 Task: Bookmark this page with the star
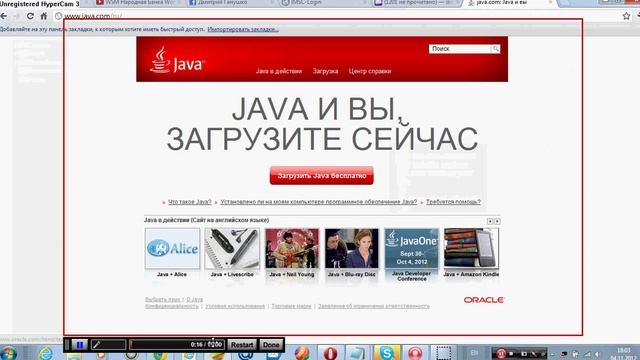pos(627,16)
